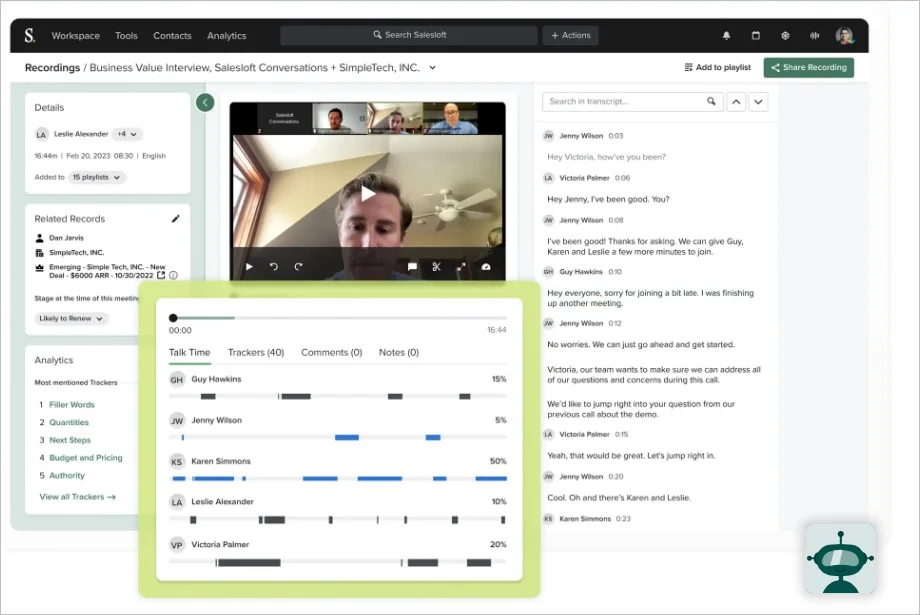
Task: Click the SimpleTech, INC. related record
Action: [76, 253]
